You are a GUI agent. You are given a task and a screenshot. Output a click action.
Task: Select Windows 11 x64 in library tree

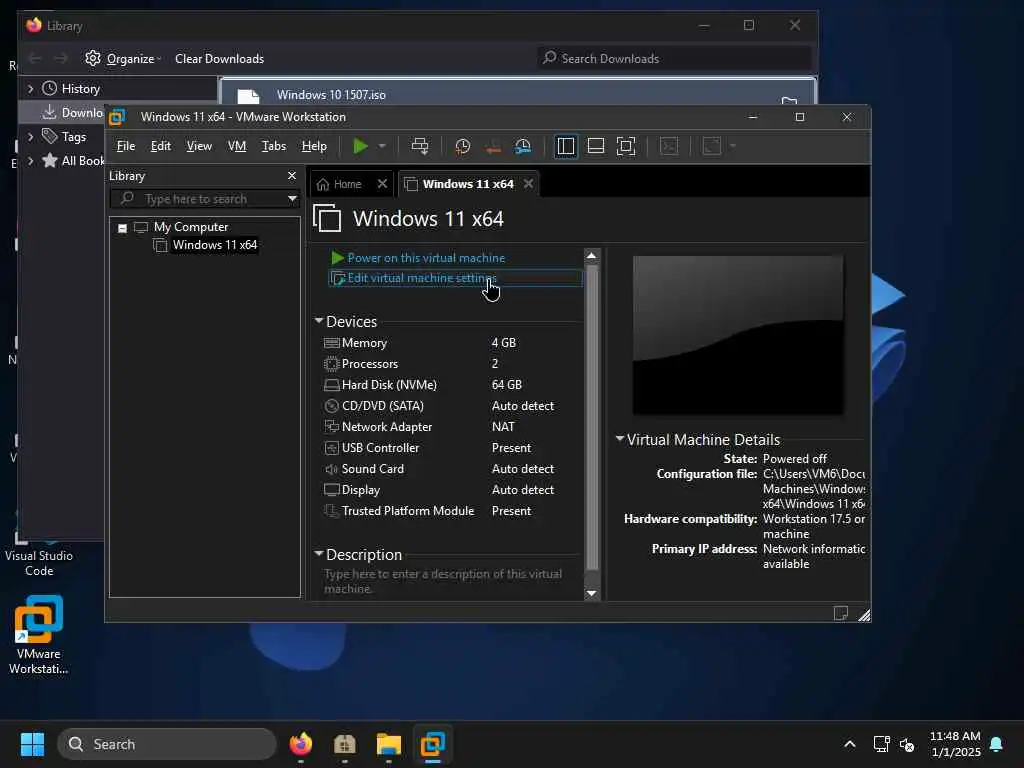[215, 245]
